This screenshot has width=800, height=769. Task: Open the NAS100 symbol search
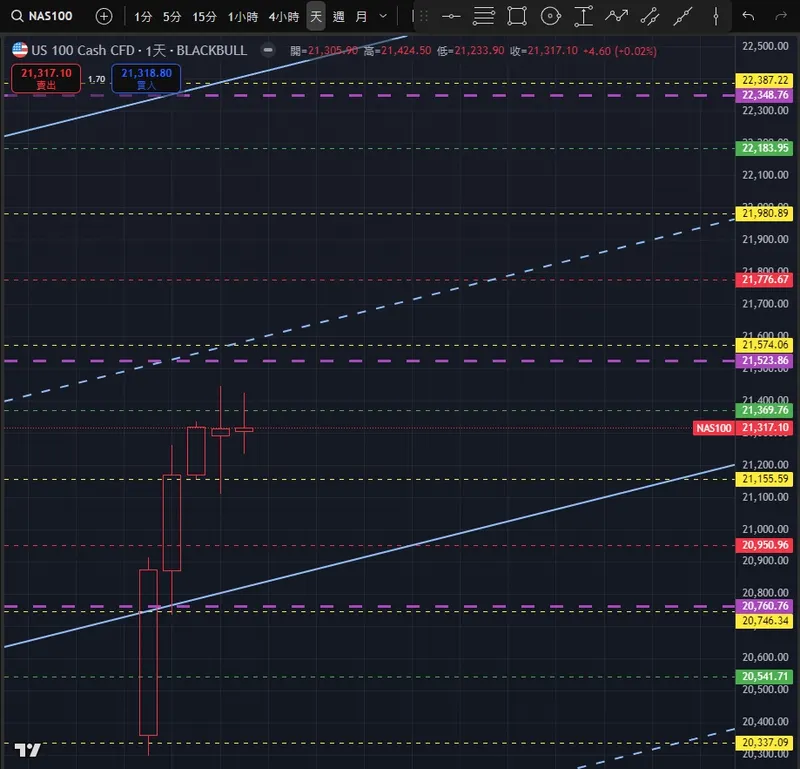click(x=42, y=16)
